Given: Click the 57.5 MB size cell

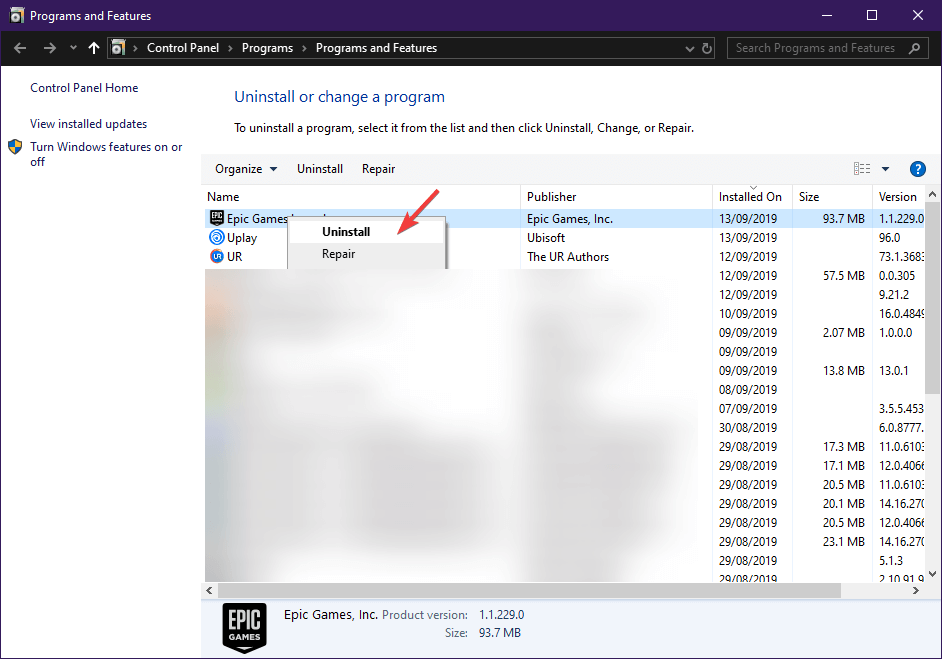Looking at the screenshot, I should click(x=843, y=276).
